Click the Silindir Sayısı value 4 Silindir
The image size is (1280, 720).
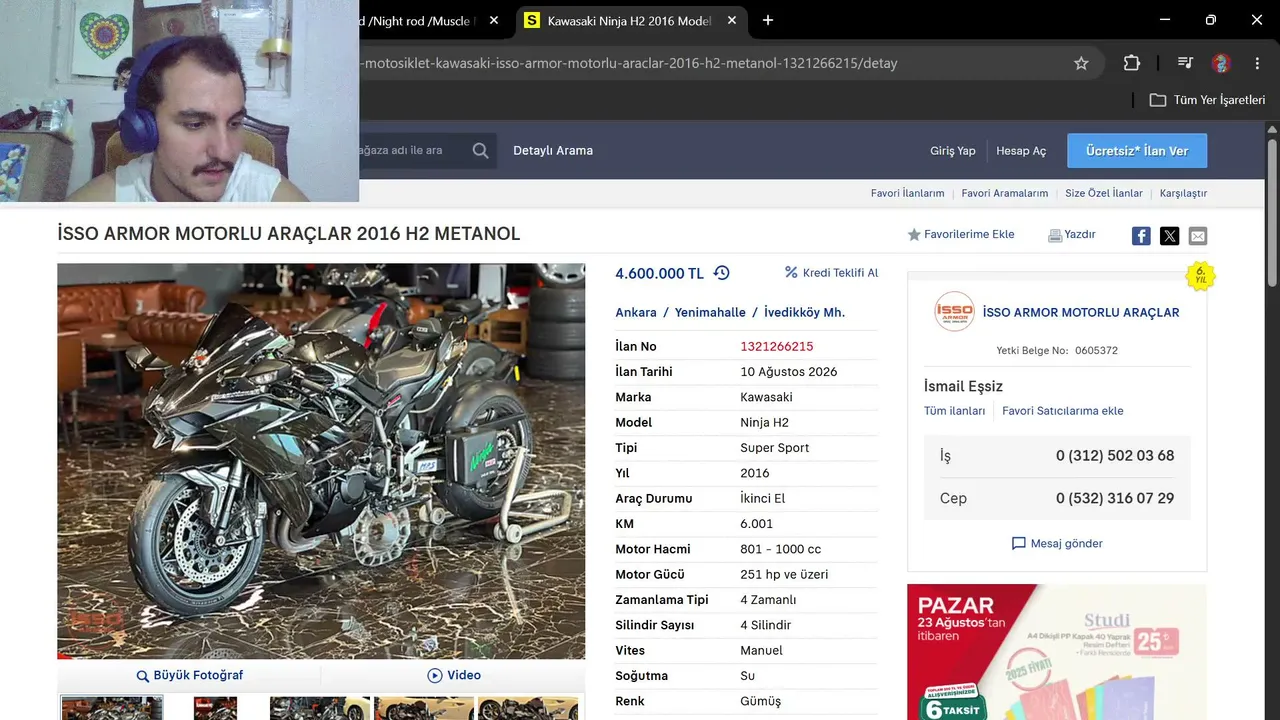pyautogui.click(x=766, y=625)
